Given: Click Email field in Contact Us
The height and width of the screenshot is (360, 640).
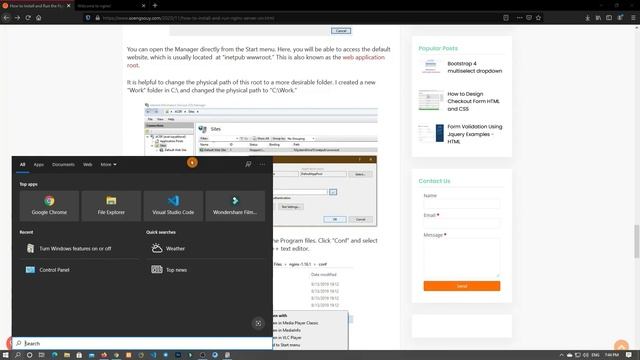Looking at the screenshot, I should pos(461,223).
